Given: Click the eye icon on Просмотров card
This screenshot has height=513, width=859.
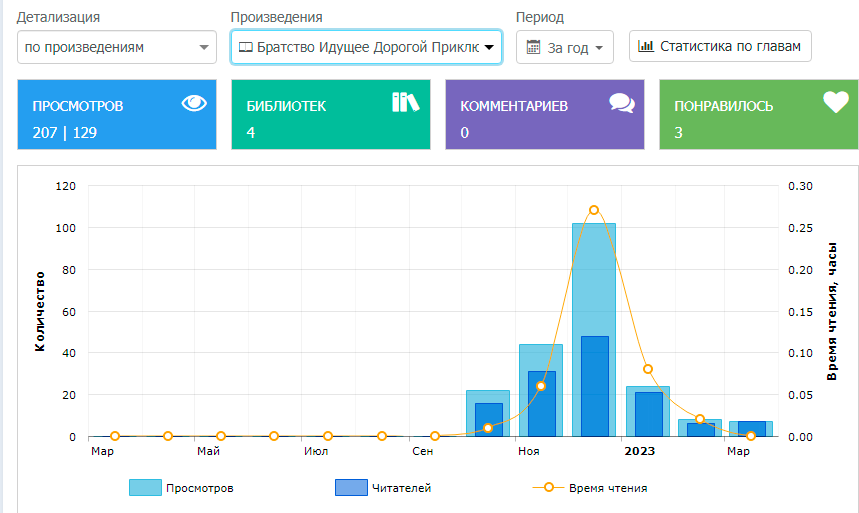Looking at the screenshot, I should point(194,103).
